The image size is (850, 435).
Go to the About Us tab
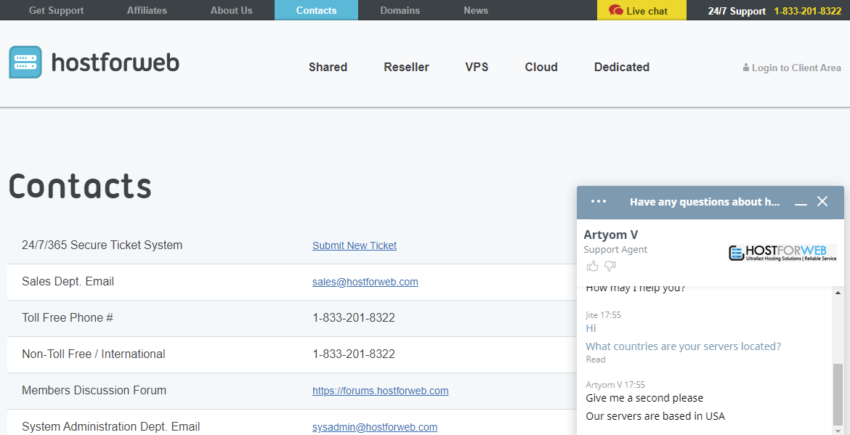[231, 10]
